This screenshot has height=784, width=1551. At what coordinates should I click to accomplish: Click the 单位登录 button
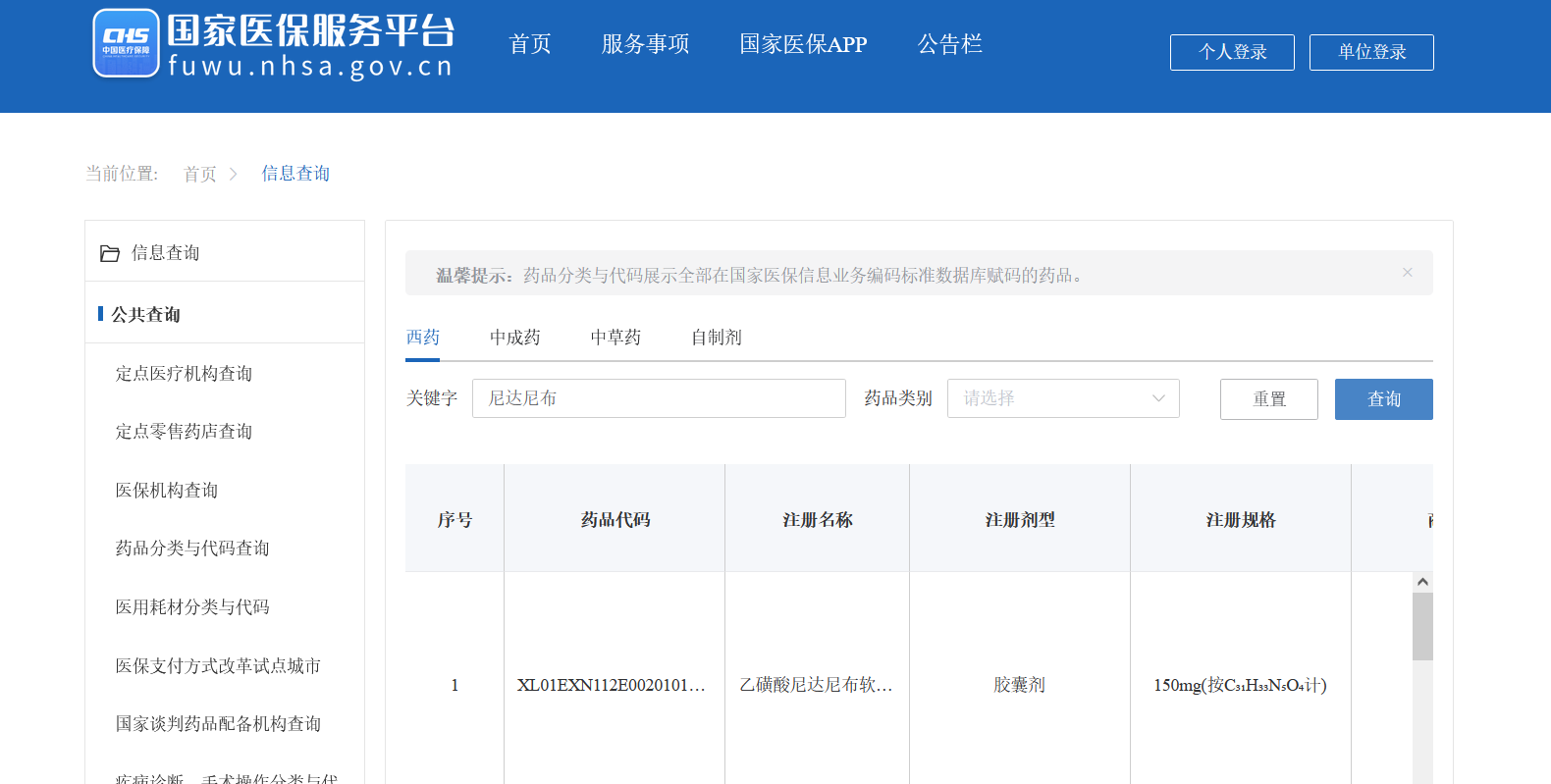coord(1371,52)
